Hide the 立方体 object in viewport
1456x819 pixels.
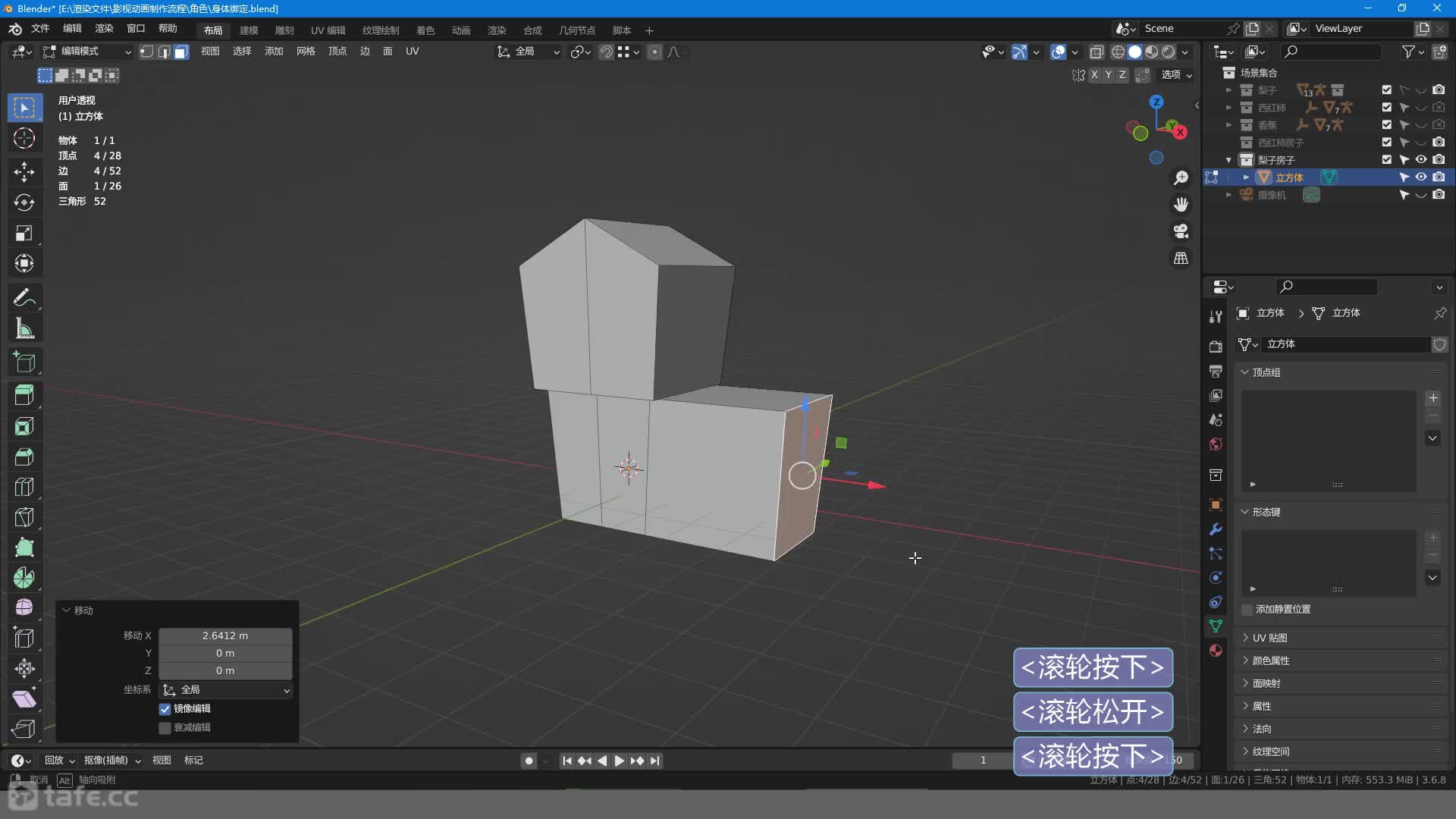pyautogui.click(x=1421, y=177)
